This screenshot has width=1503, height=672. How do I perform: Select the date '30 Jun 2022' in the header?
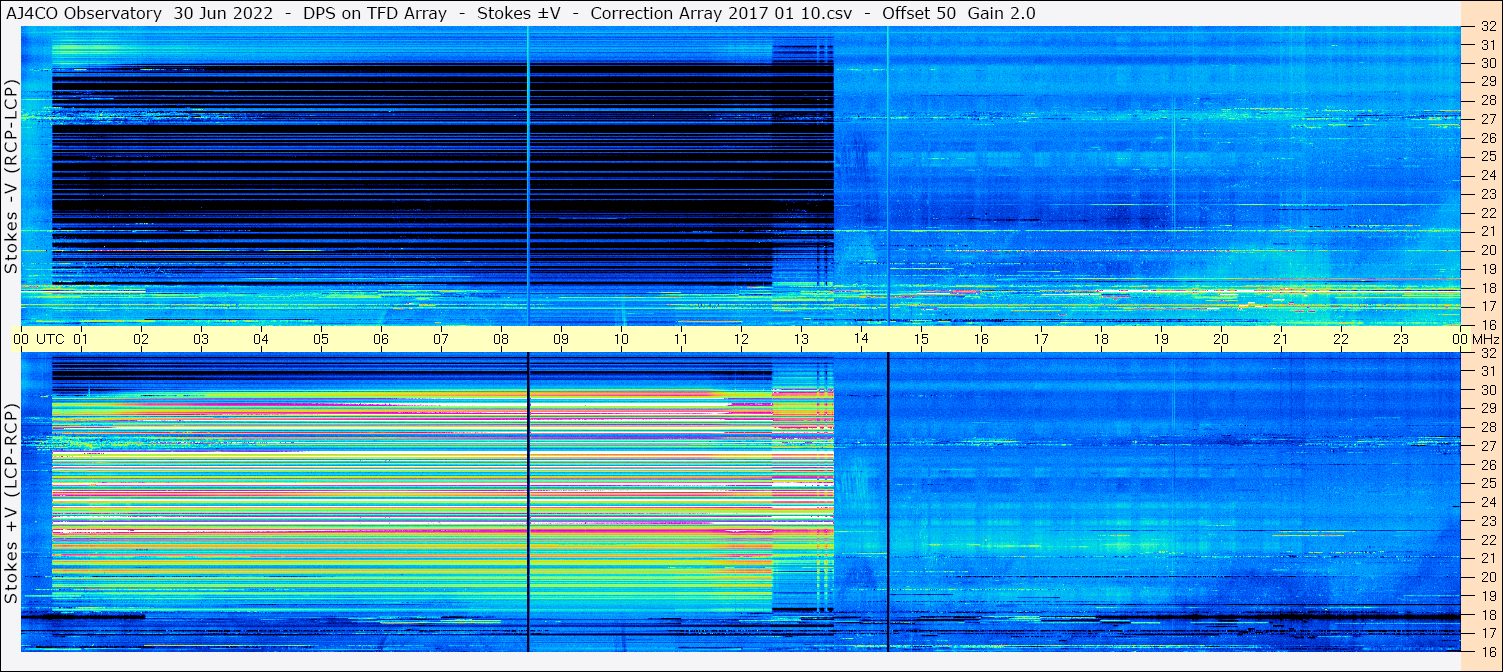225,13
